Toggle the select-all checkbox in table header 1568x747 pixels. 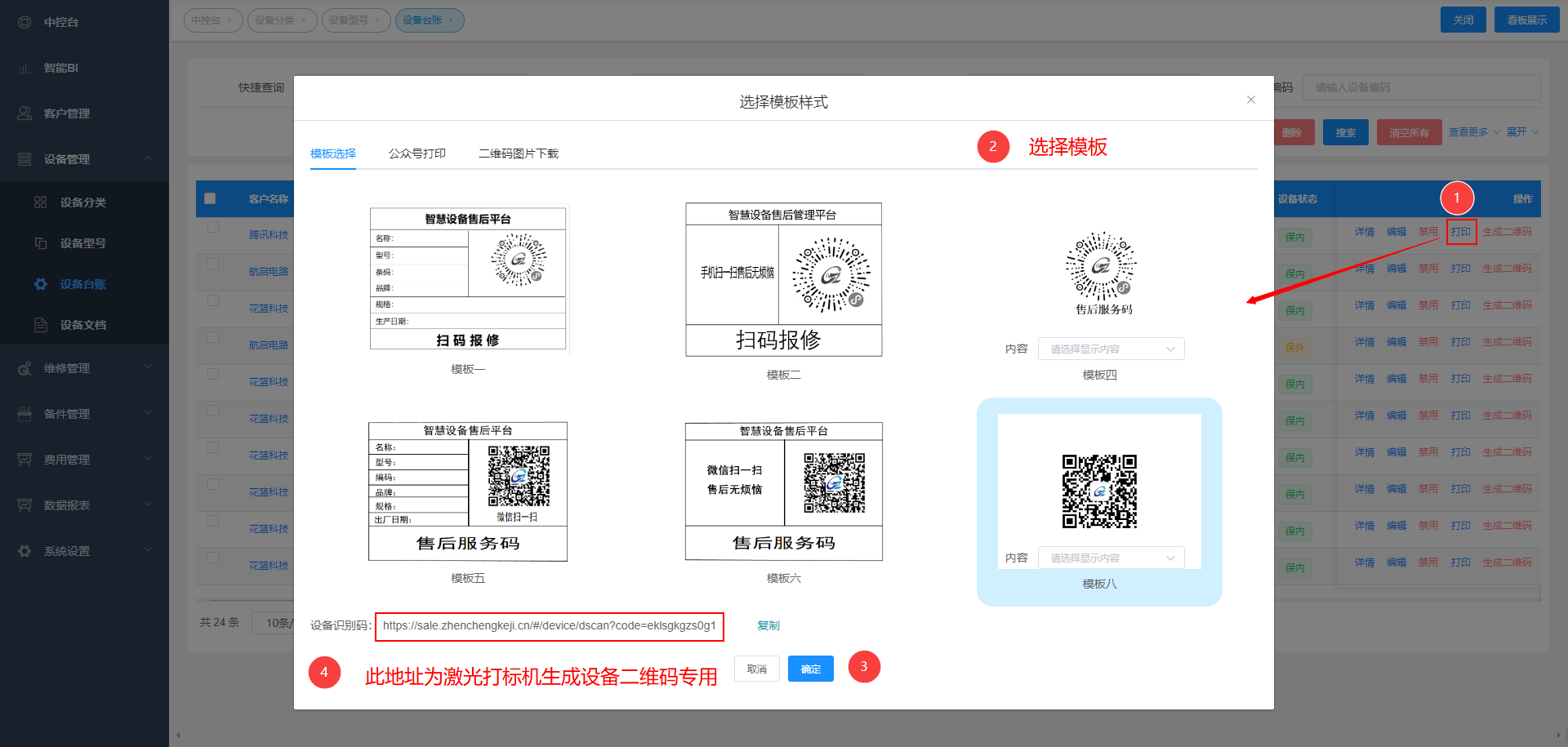[210, 198]
